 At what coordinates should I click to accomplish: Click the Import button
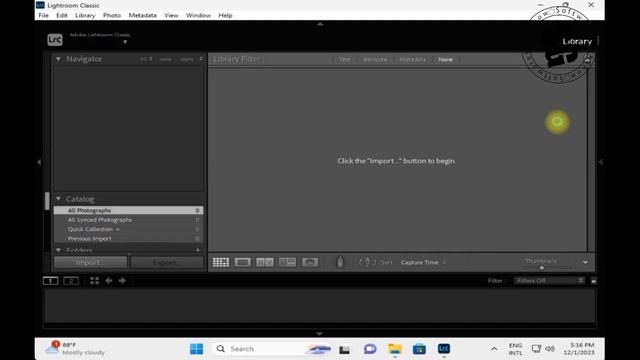pos(90,262)
